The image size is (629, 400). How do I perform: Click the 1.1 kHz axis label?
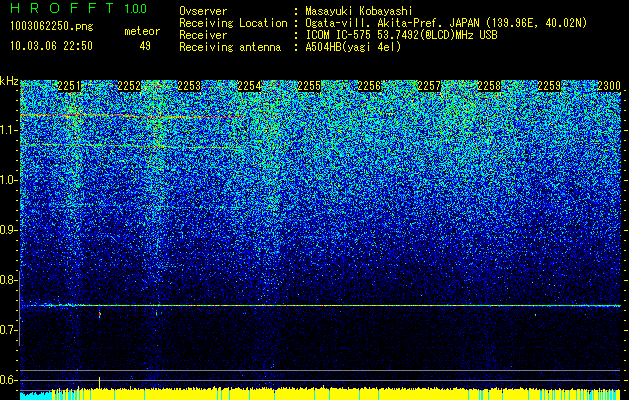click(9, 130)
